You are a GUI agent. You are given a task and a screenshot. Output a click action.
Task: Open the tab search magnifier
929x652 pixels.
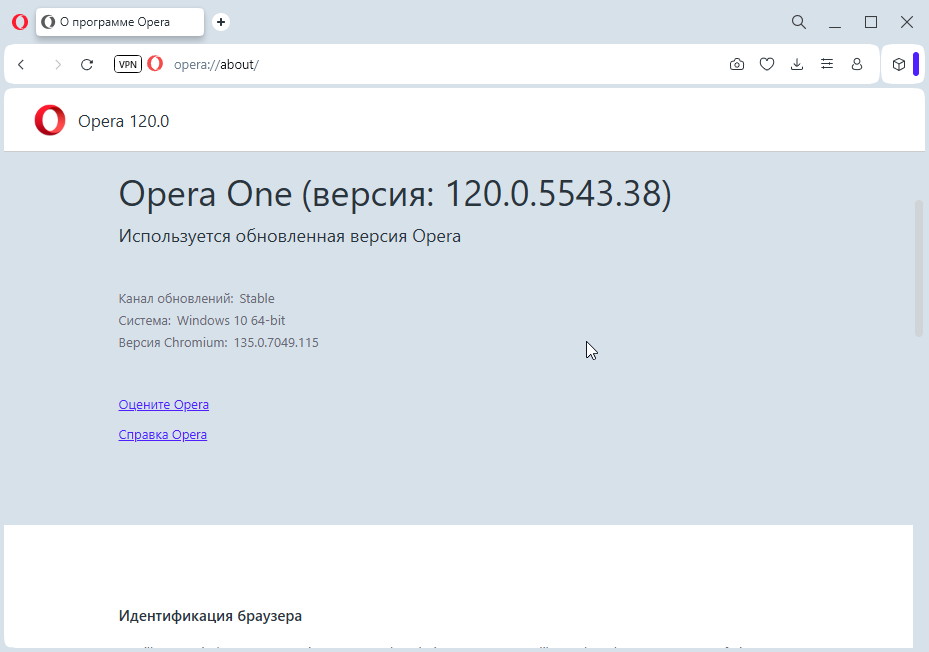(x=799, y=22)
